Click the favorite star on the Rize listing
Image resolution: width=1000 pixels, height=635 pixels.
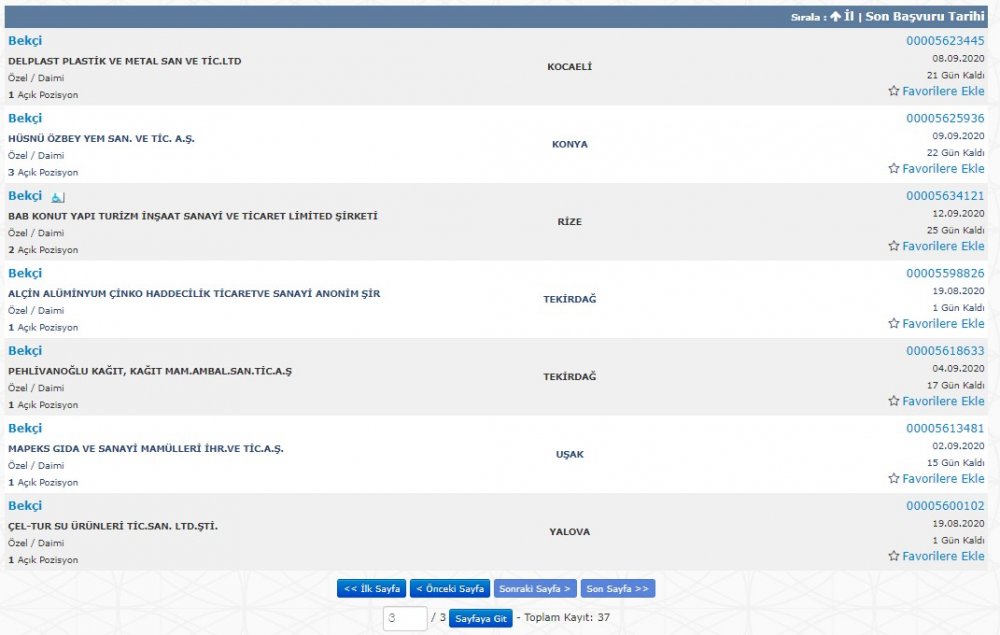tap(894, 246)
